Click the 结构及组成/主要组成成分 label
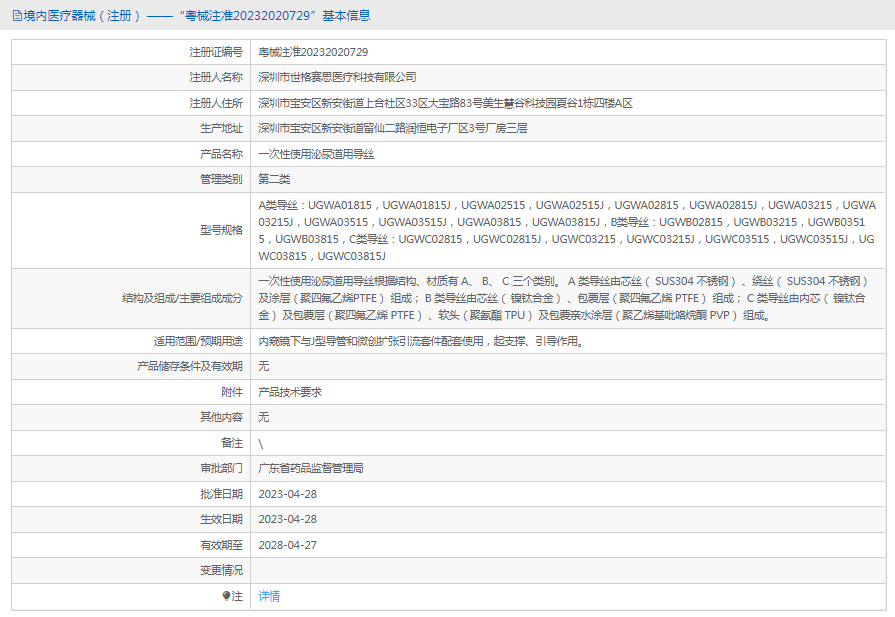Viewport: 895px width, 617px height. [x=182, y=298]
